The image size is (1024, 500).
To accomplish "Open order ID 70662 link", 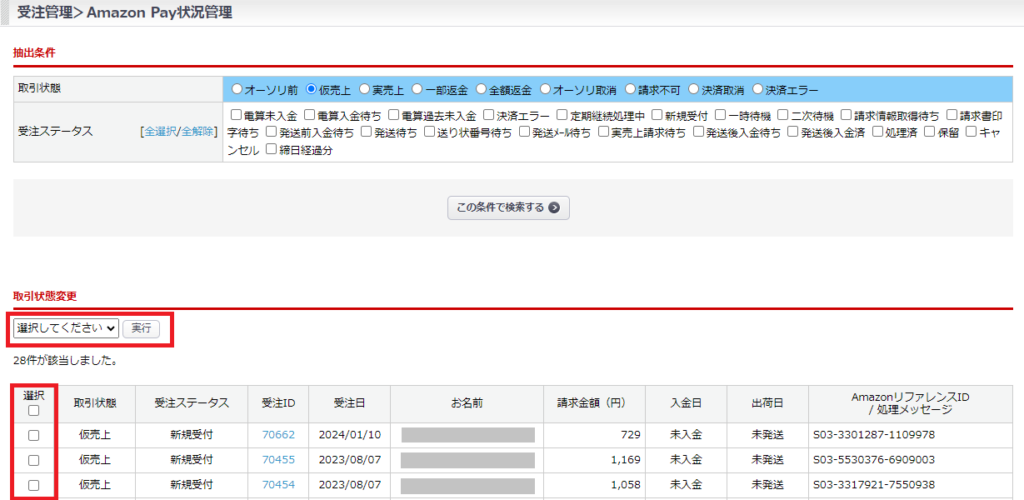I will tap(278, 435).
